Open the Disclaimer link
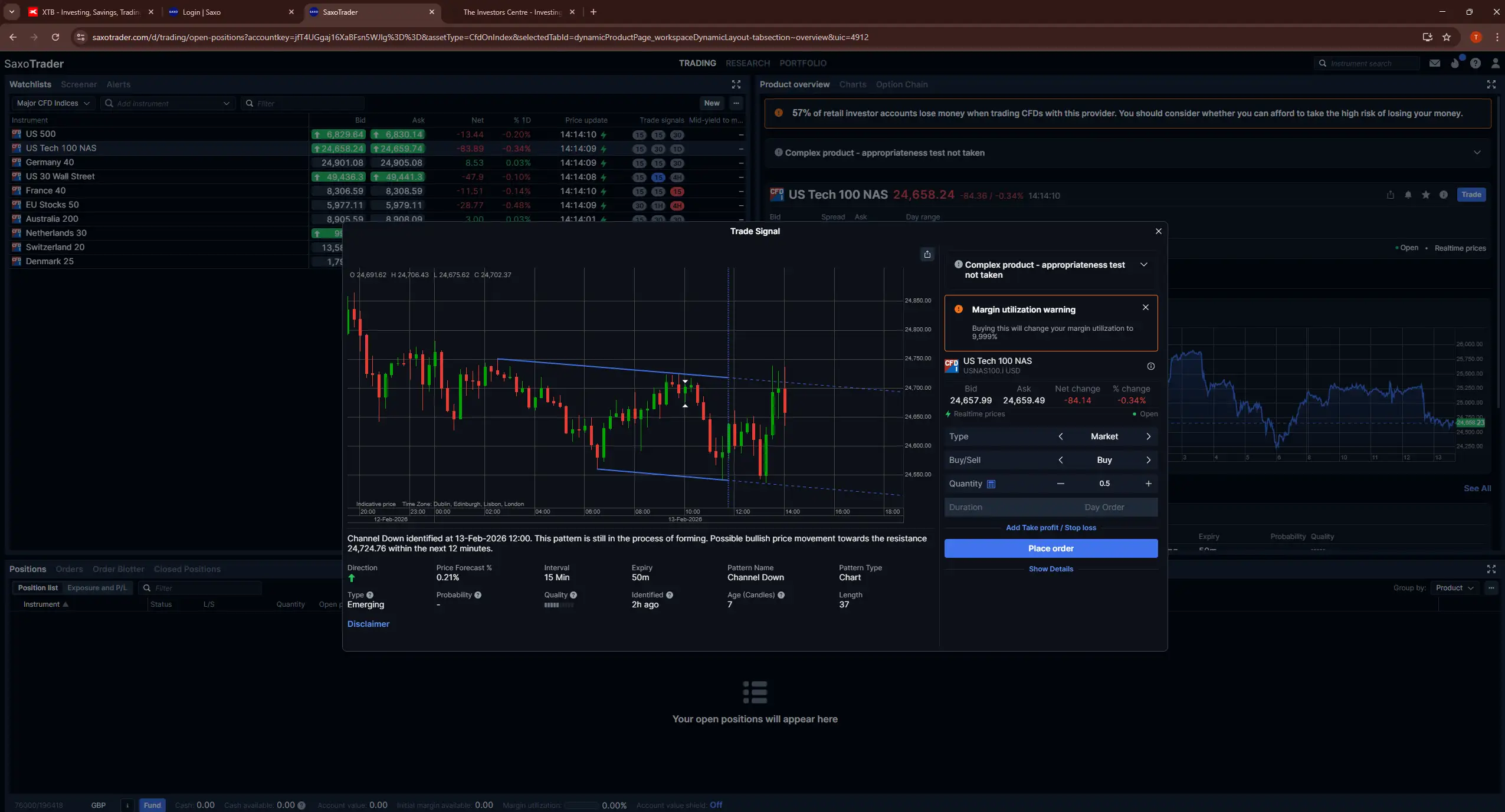 click(x=367, y=624)
